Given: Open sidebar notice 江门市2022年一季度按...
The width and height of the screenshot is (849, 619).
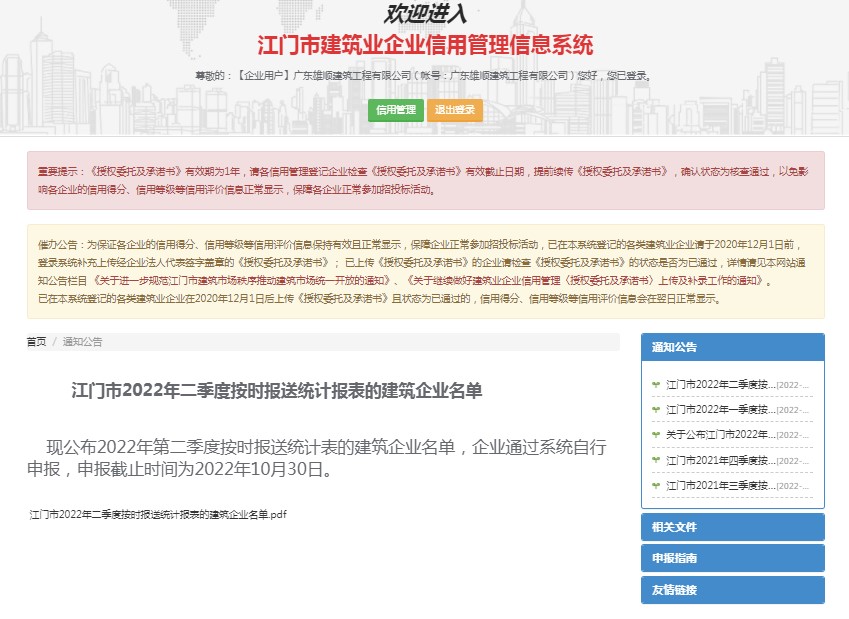Looking at the screenshot, I should click(720, 409).
